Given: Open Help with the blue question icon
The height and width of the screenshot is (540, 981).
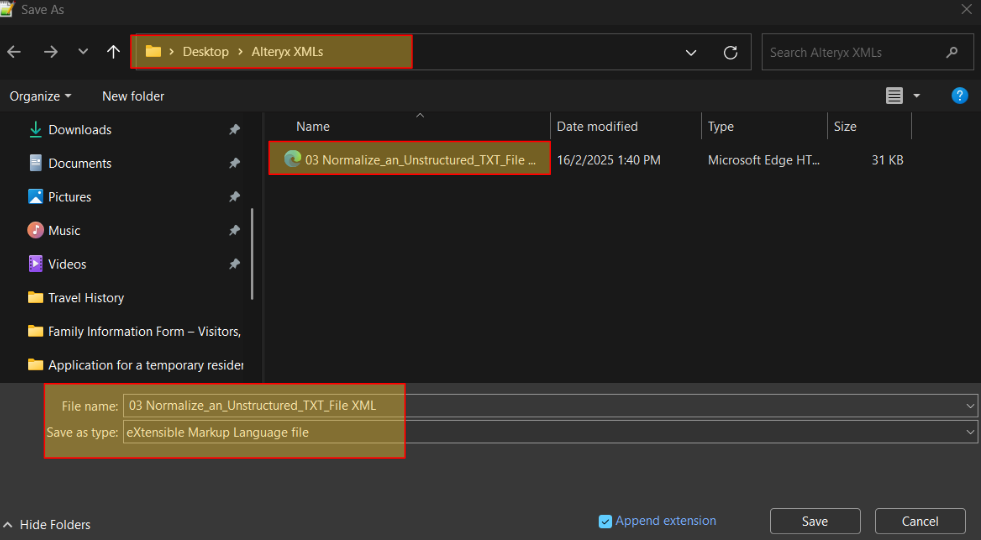Looking at the screenshot, I should pyautogui.click(x=959, y=96).
